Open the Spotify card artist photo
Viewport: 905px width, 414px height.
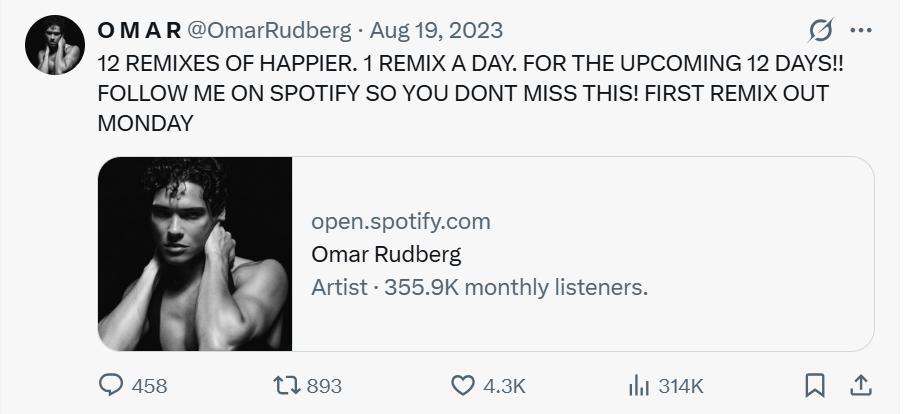pyautogui.click(x=196, y=254)
